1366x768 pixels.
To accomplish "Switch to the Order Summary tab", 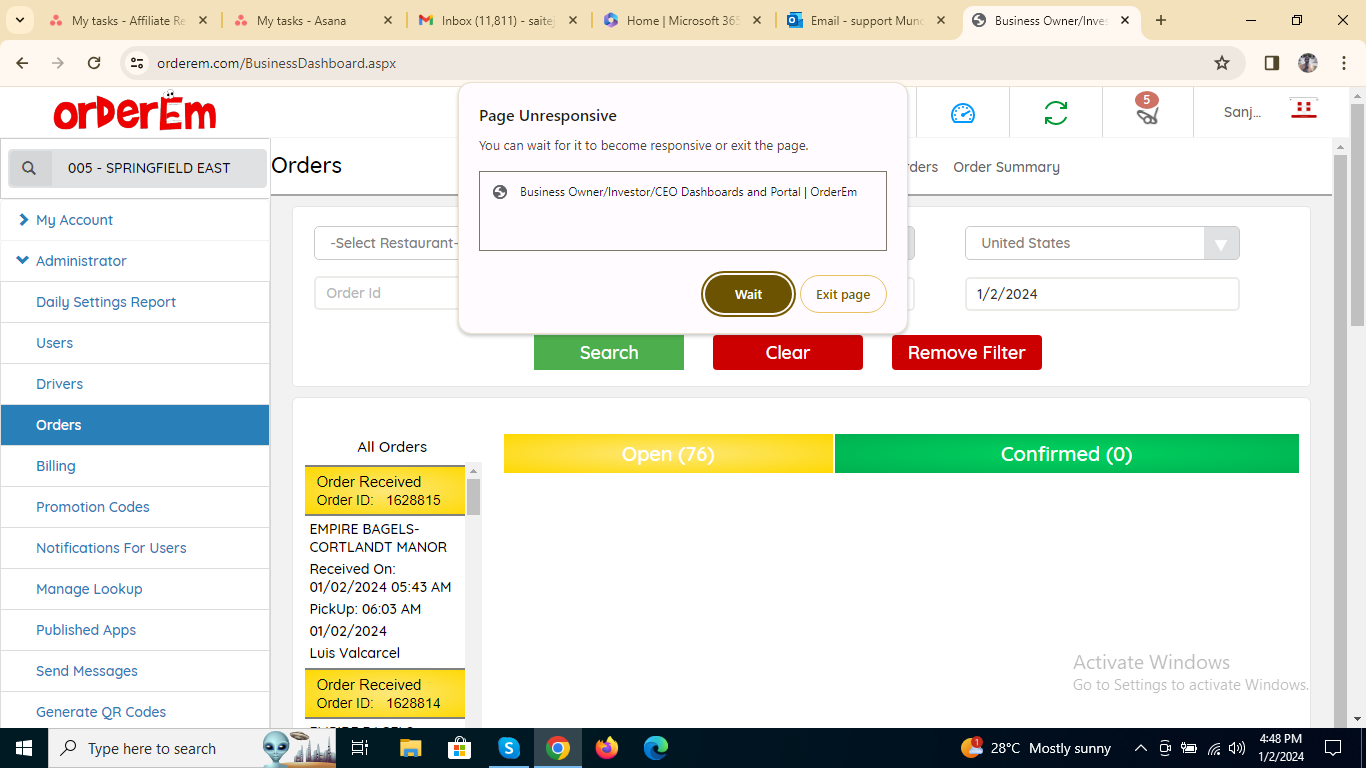I will tap(1006, 167).
